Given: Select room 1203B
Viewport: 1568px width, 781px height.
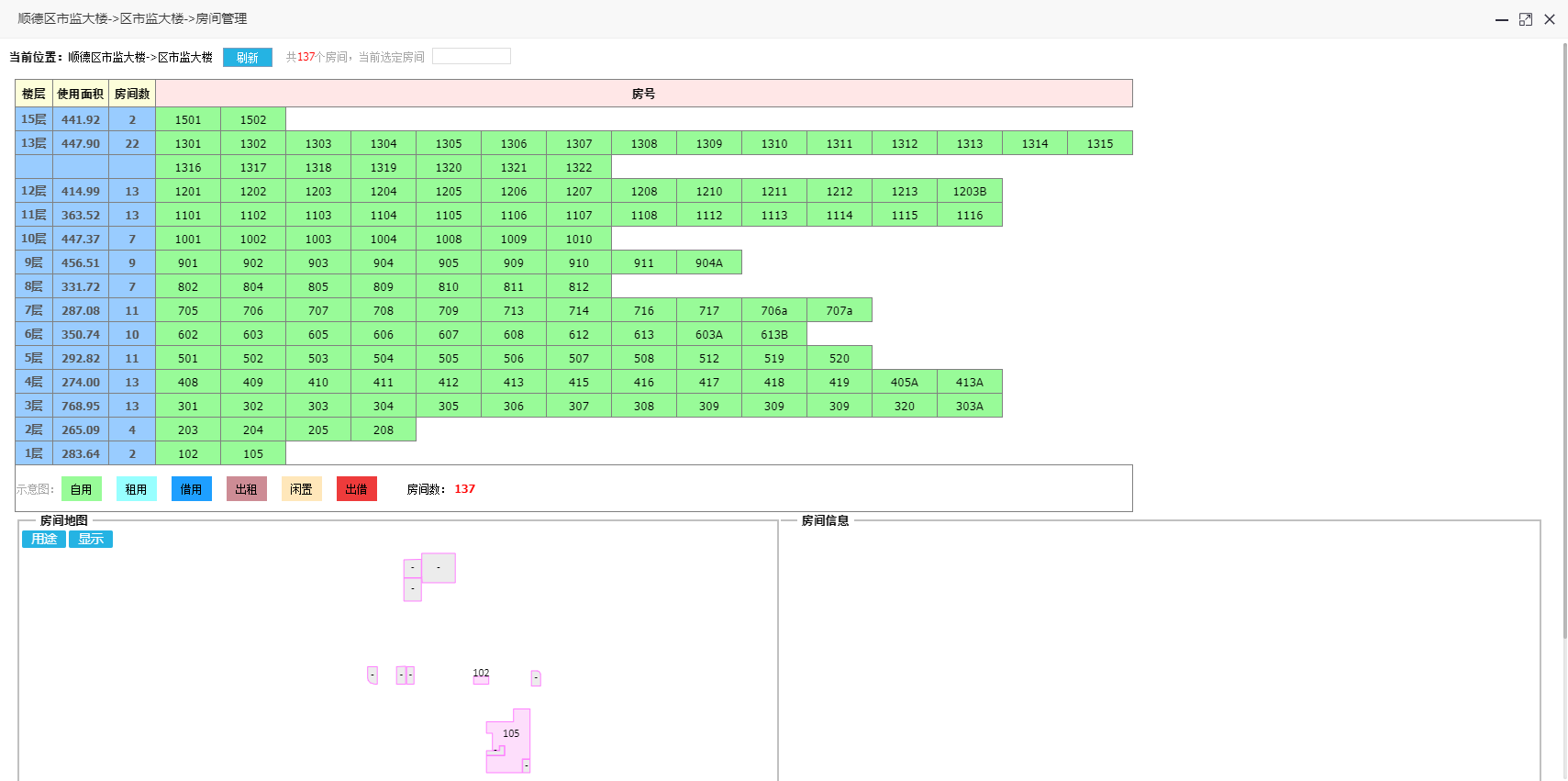Looking at the screenshot, I should click(x=970, y=191).
